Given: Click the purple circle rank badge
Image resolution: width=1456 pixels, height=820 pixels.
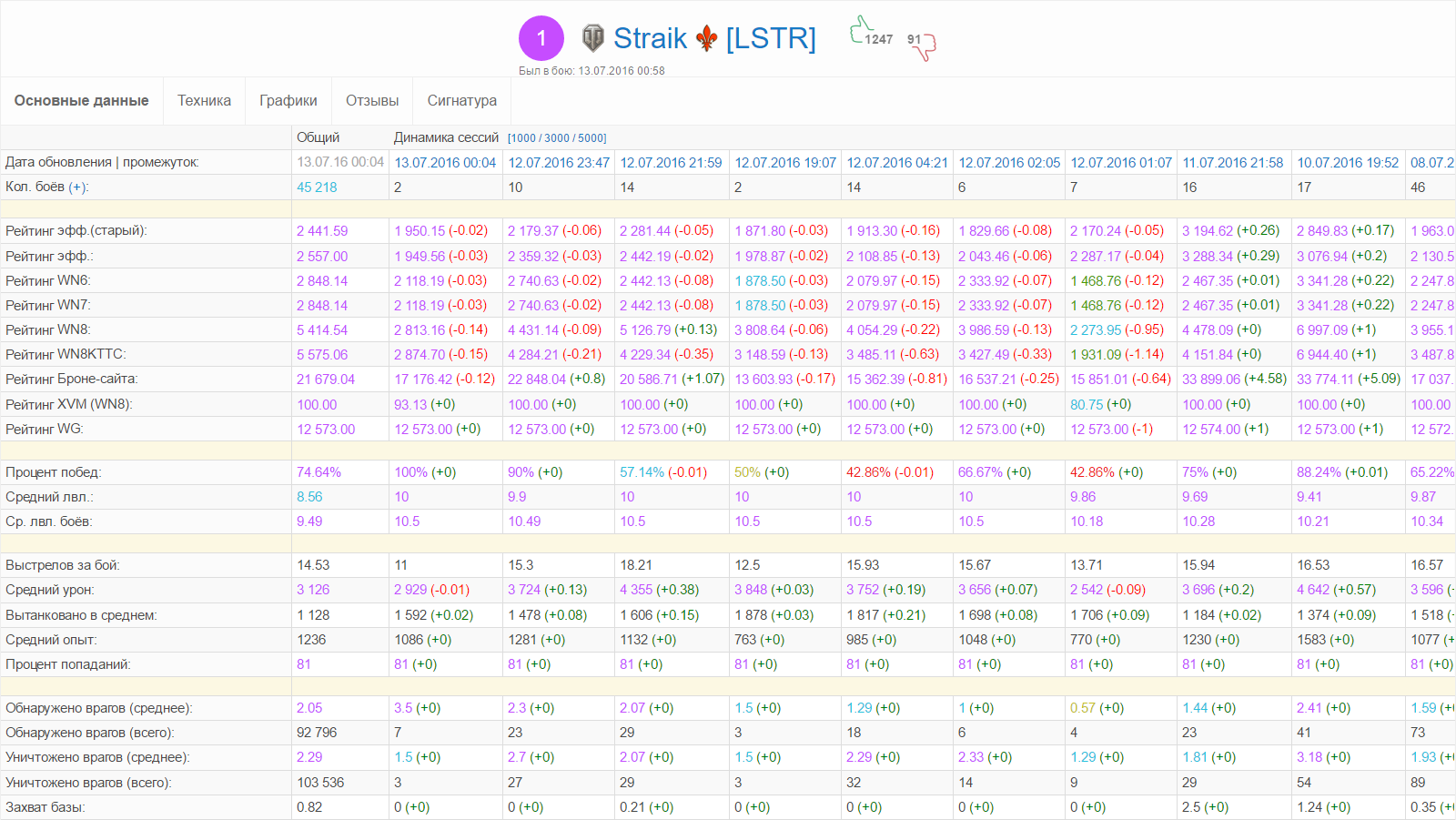Looking at the screenshot, I should [x=541, y=38].
